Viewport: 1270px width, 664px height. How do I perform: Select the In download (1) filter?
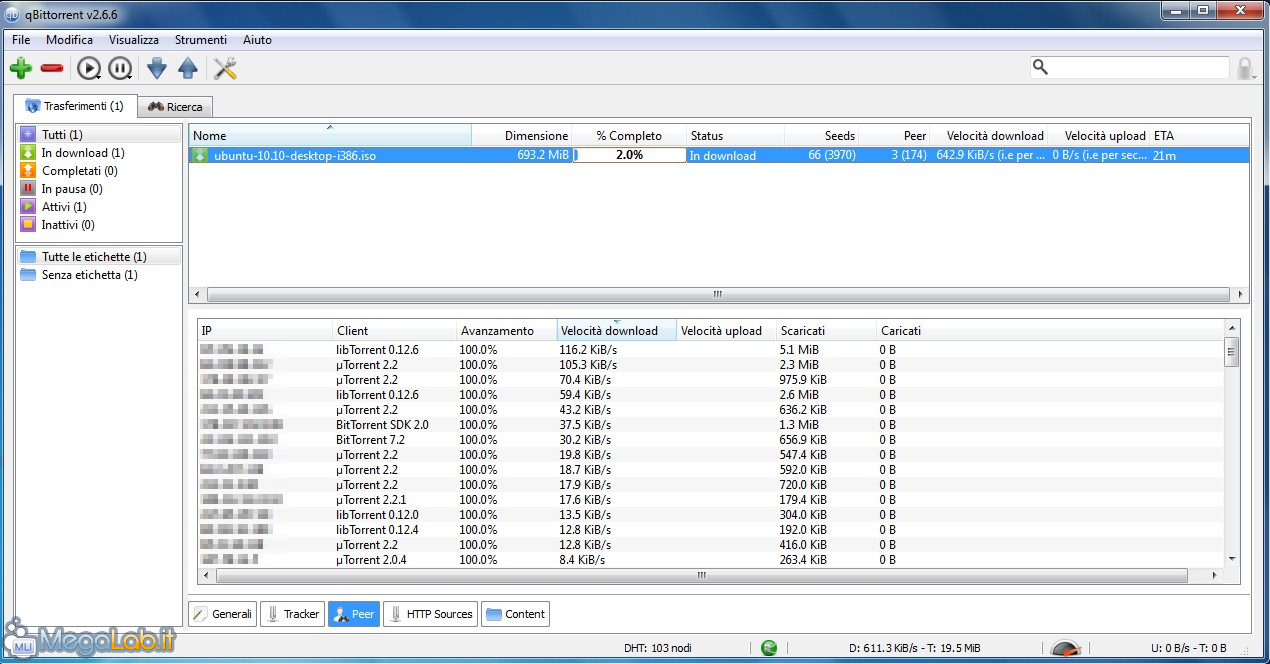(x=99, y=152)
